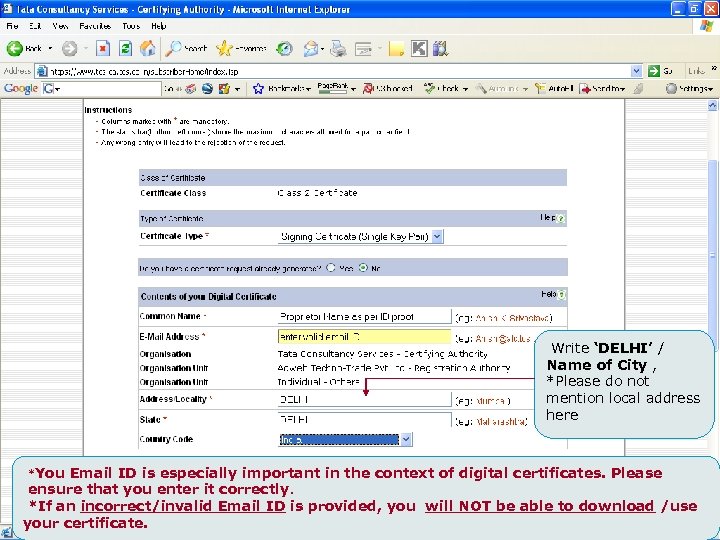Click the Google toolbar search box

(x=107, y=89)
